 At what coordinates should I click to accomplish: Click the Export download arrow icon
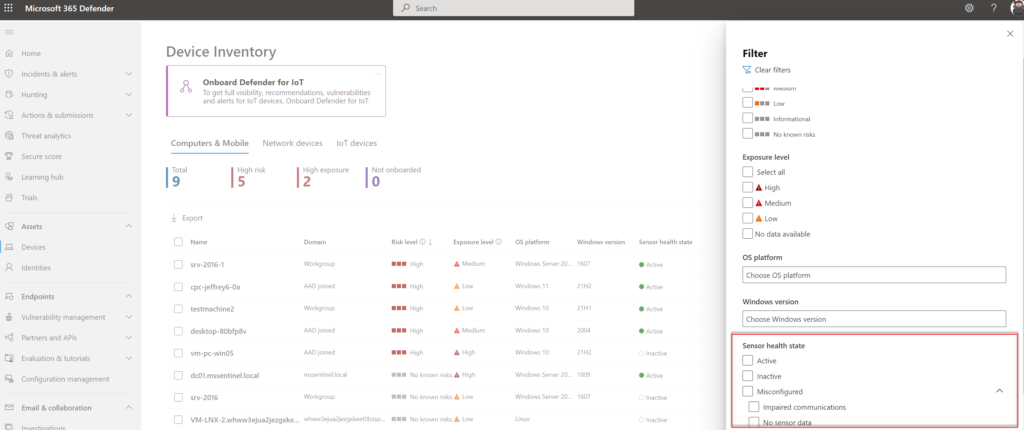tap(174, 218)
